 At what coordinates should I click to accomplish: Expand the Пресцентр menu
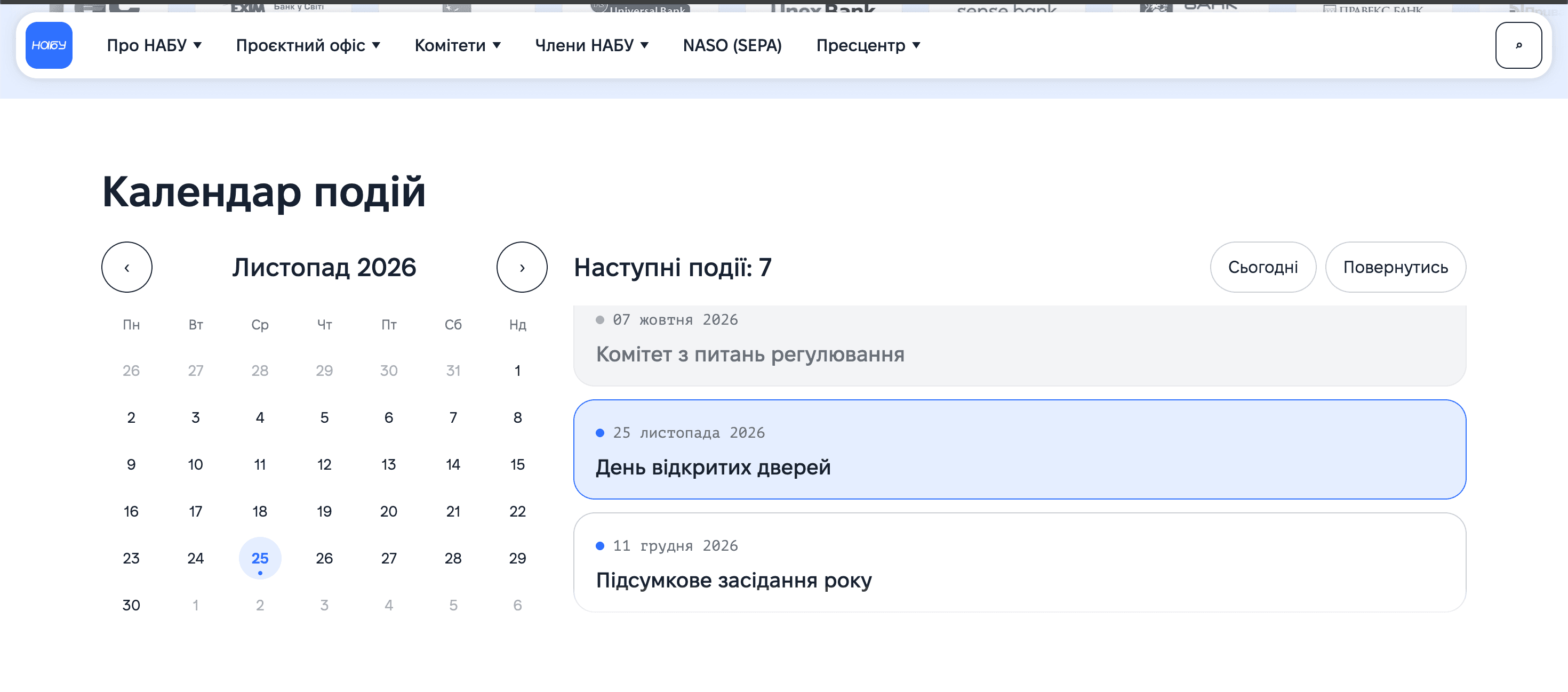(869, 46)
